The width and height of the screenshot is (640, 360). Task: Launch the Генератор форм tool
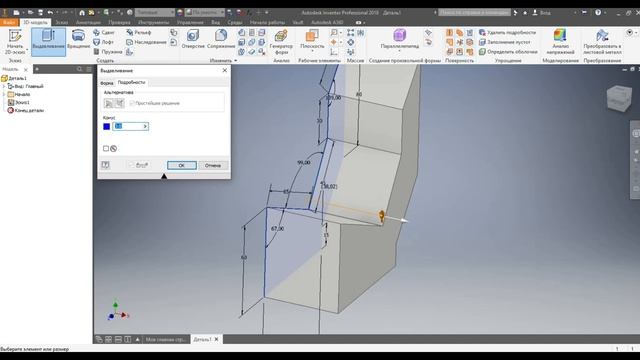pyautogui.click(x=281, y=42)
